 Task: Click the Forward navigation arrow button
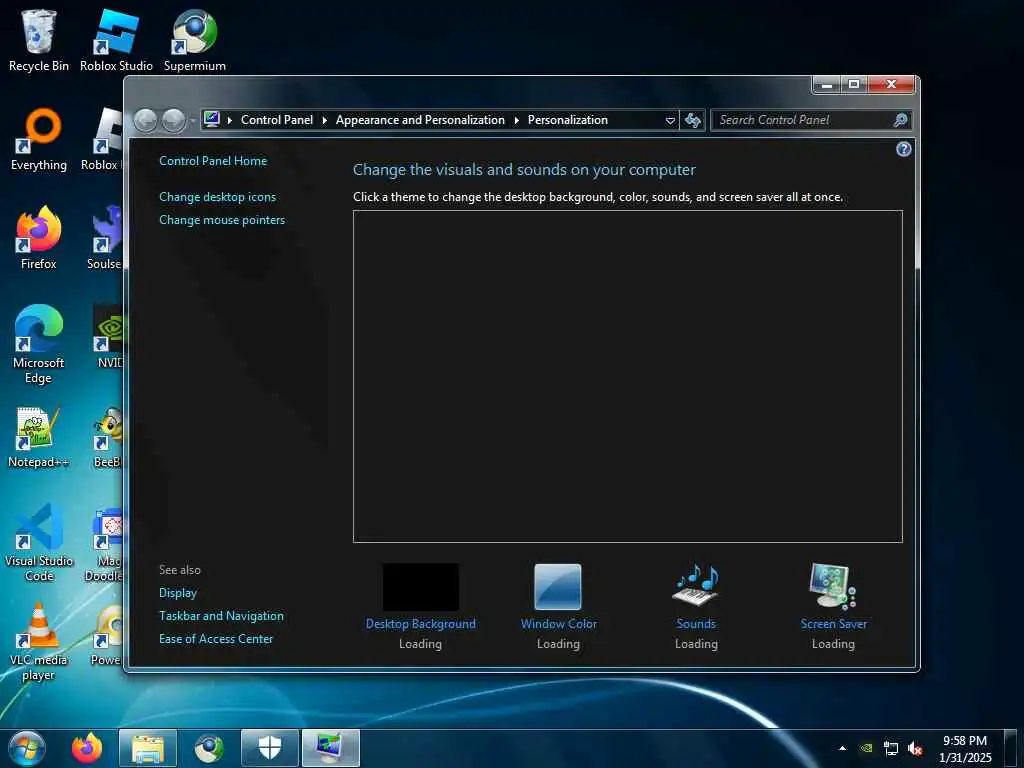pos(174,121)
